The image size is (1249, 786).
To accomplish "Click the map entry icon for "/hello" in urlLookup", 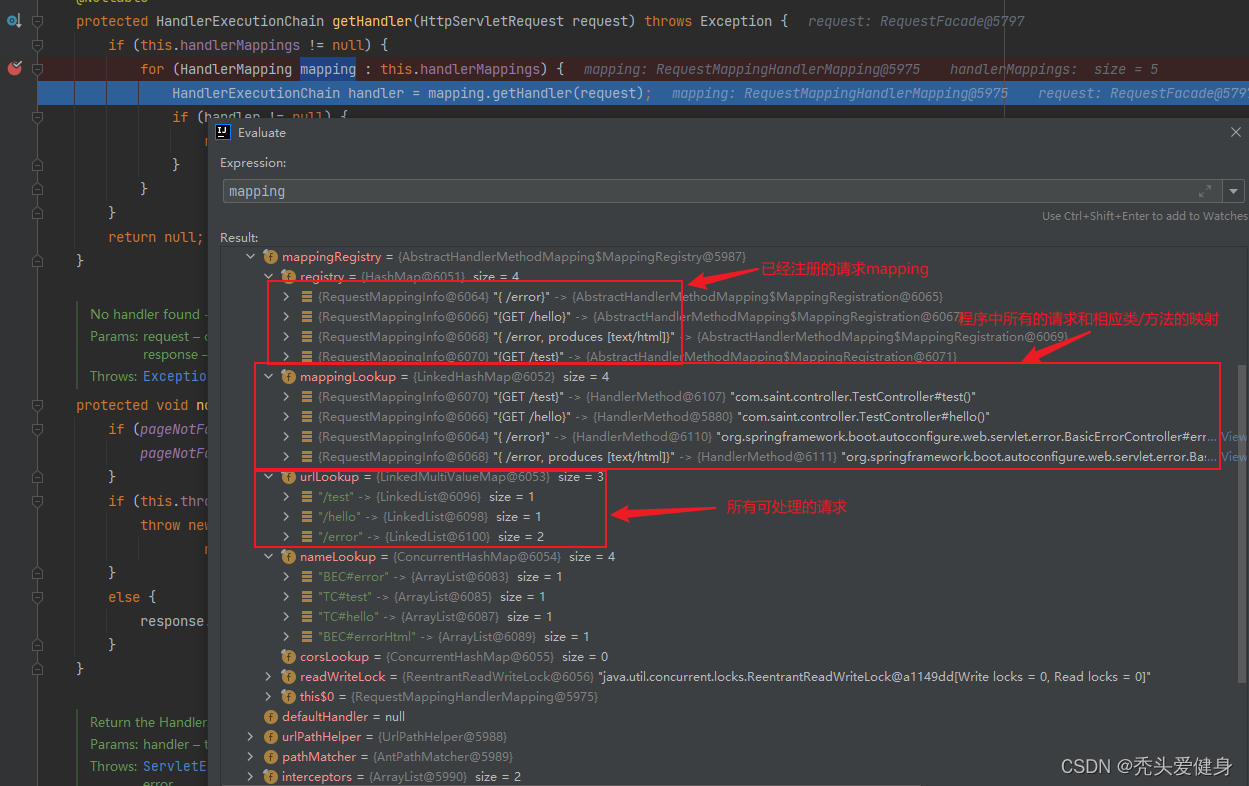I will tap(306, 517).
